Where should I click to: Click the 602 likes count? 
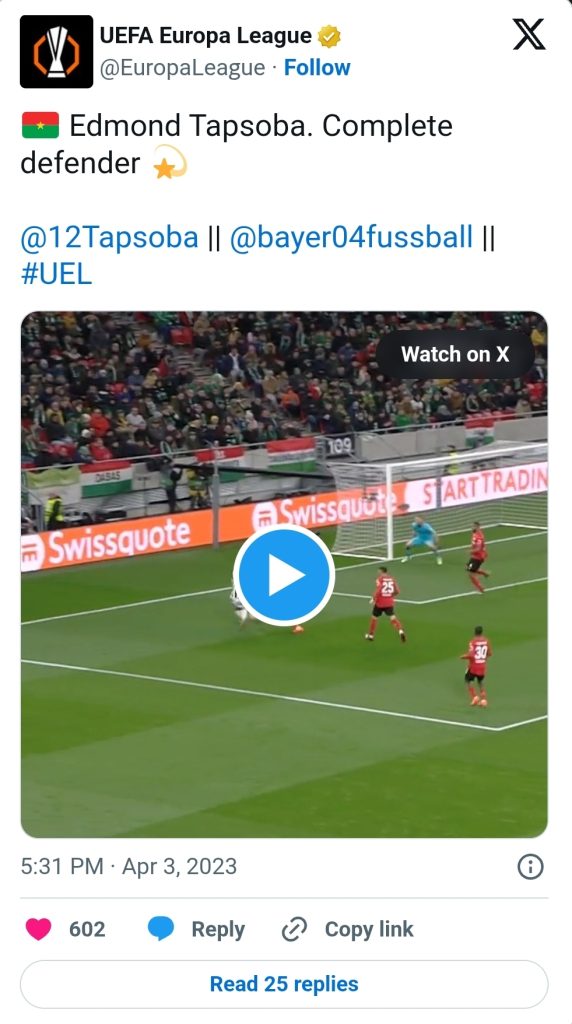pos(87,929)
